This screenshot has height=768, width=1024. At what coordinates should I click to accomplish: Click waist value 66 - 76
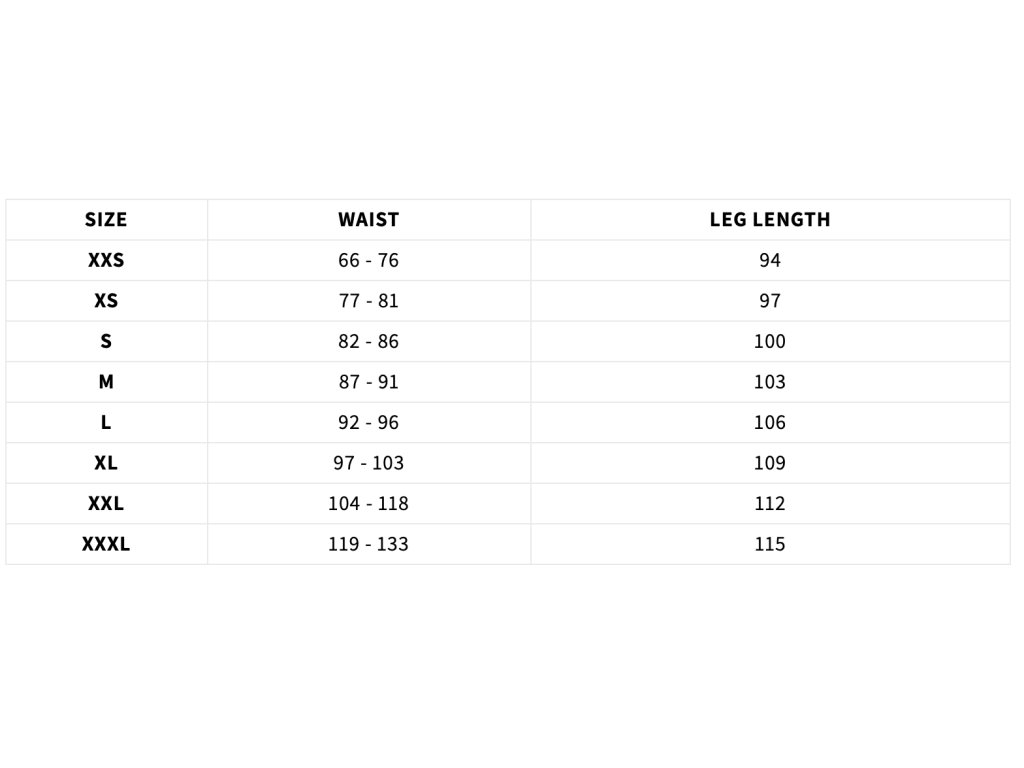coord(368,260)
